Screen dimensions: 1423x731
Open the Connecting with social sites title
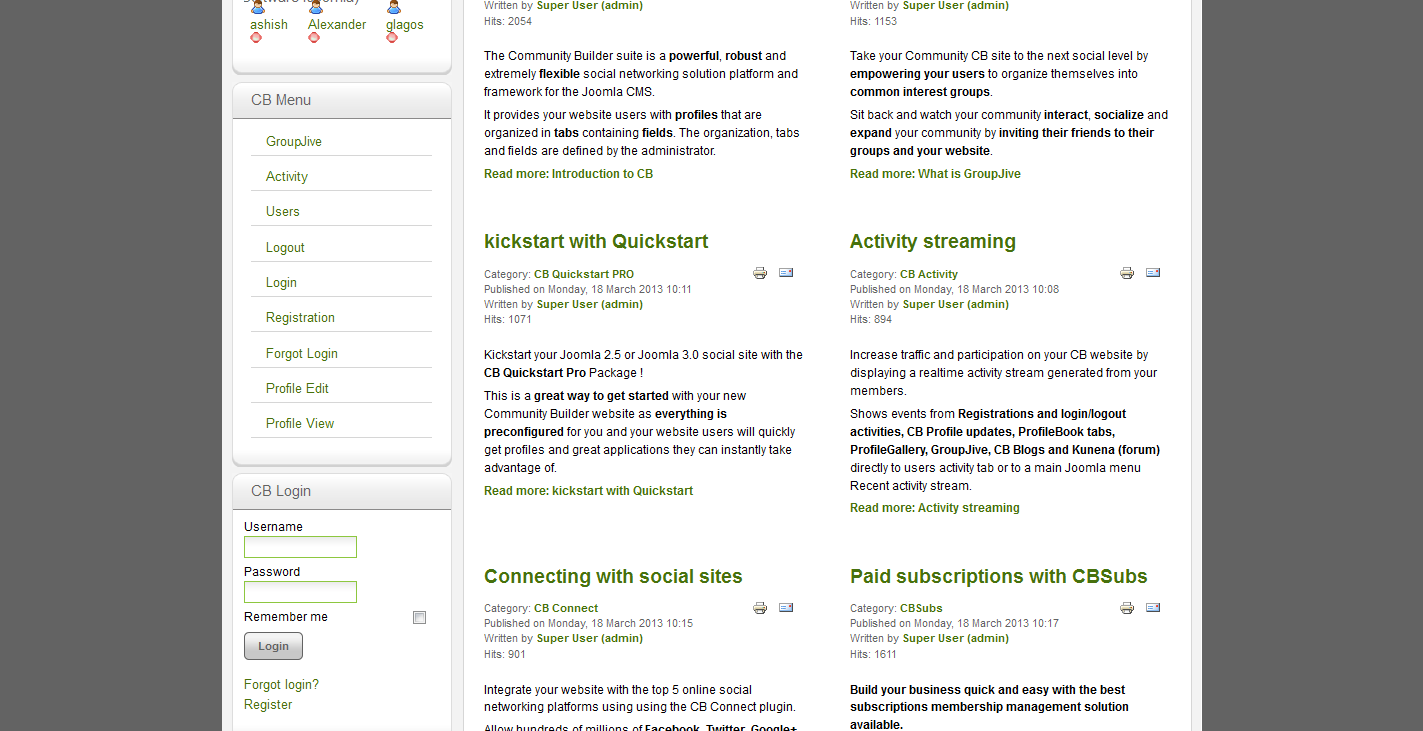coord(613,576)
